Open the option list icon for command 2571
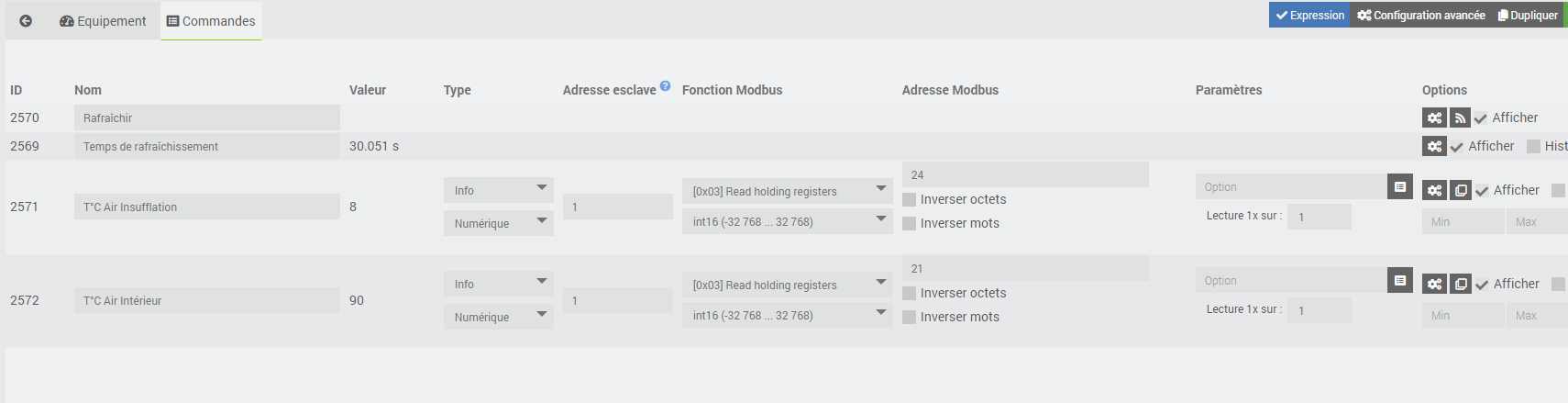This screenshot has width=1568, height=403. 1399,186
